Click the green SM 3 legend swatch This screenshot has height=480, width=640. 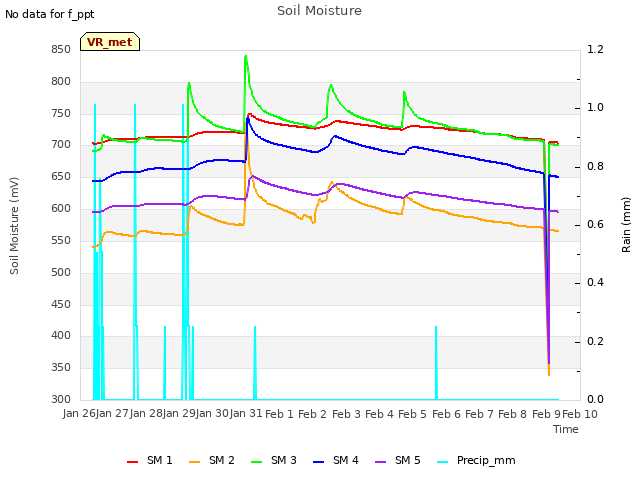point(257,462)
